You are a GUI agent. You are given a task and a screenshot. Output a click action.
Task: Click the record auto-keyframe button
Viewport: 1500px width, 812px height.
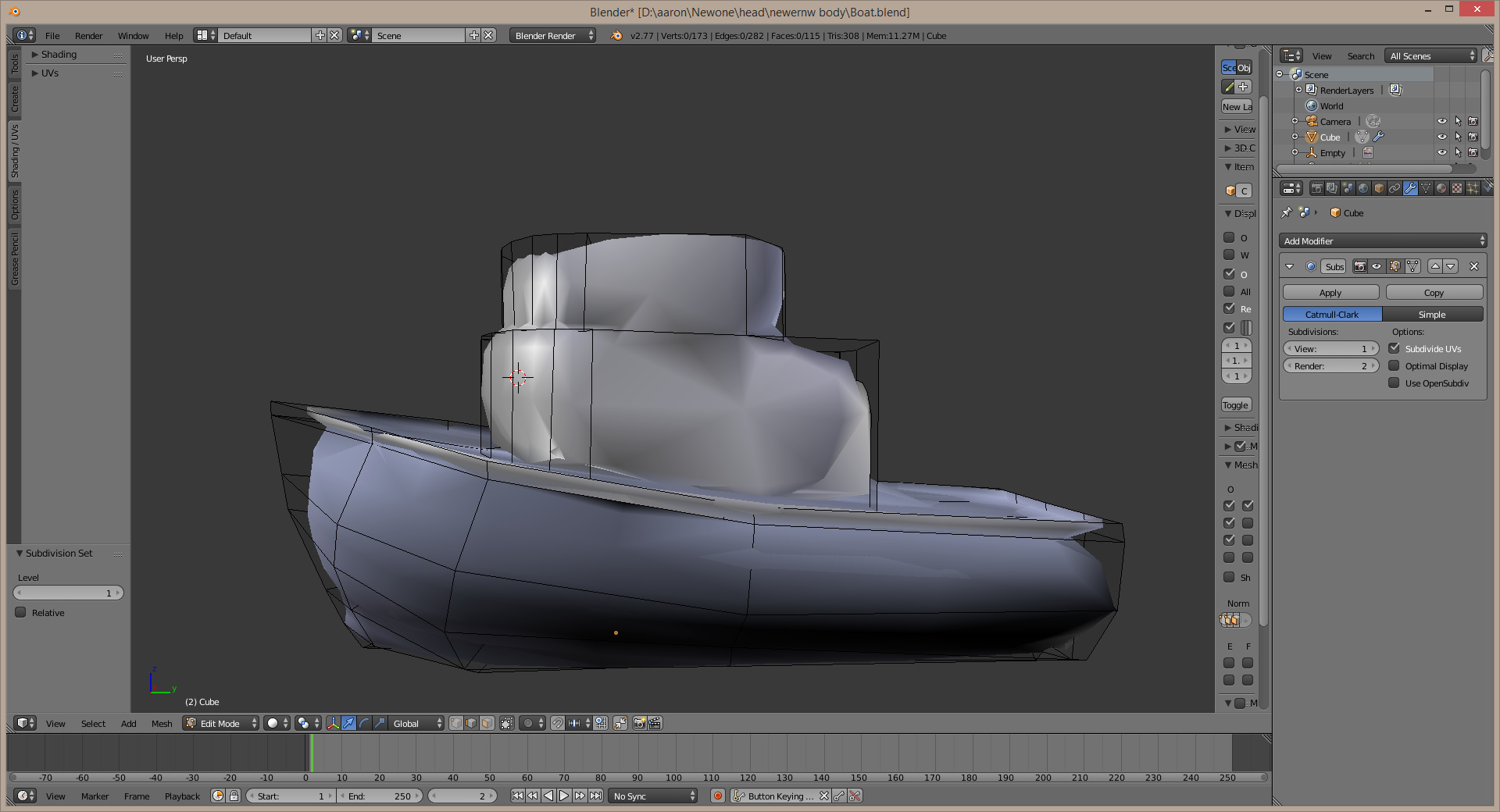click(x=718, y=796)
